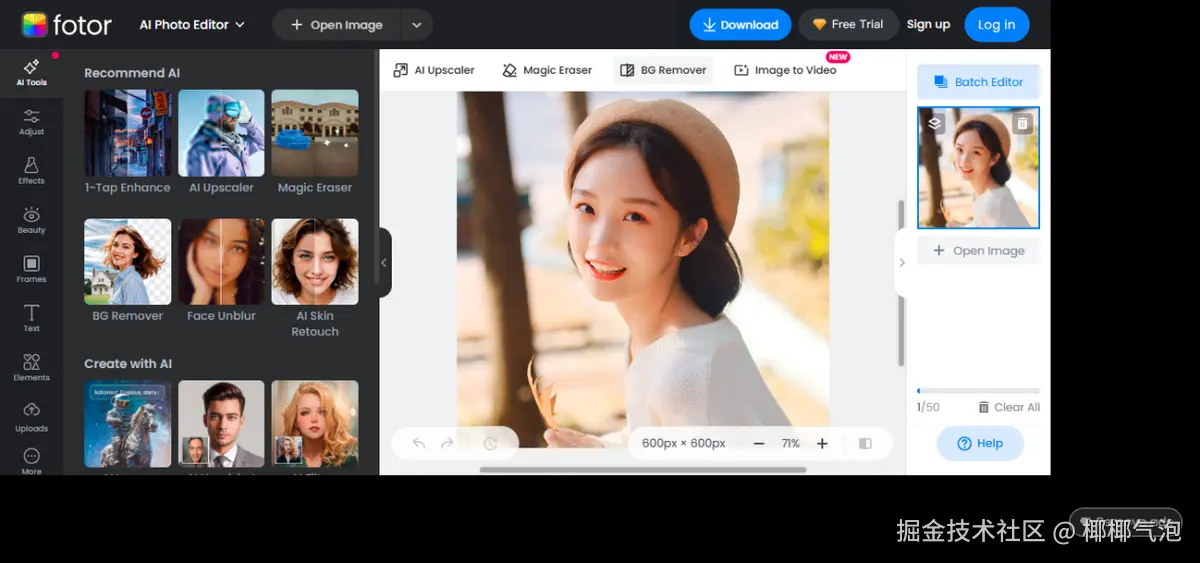Open the Effects sidebar panel
The image size is (1200, 563).
31,171
